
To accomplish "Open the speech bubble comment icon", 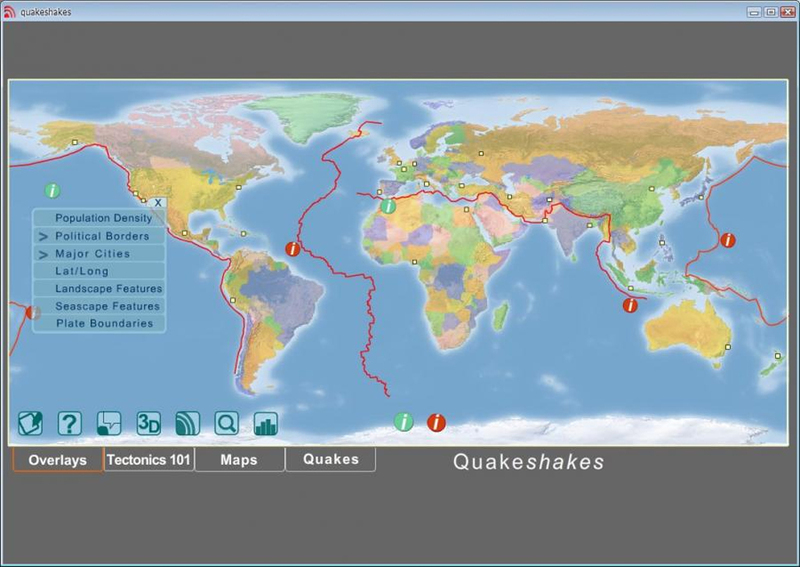I will click(109, 423).
